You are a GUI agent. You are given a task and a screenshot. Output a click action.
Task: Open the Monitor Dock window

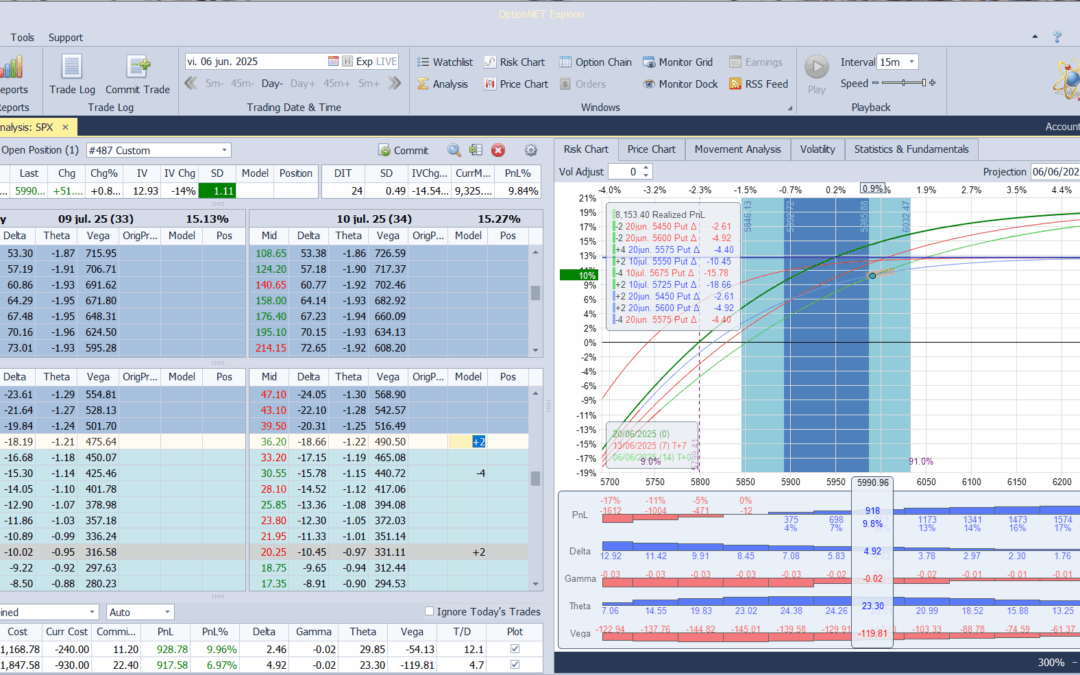[681, 84]
